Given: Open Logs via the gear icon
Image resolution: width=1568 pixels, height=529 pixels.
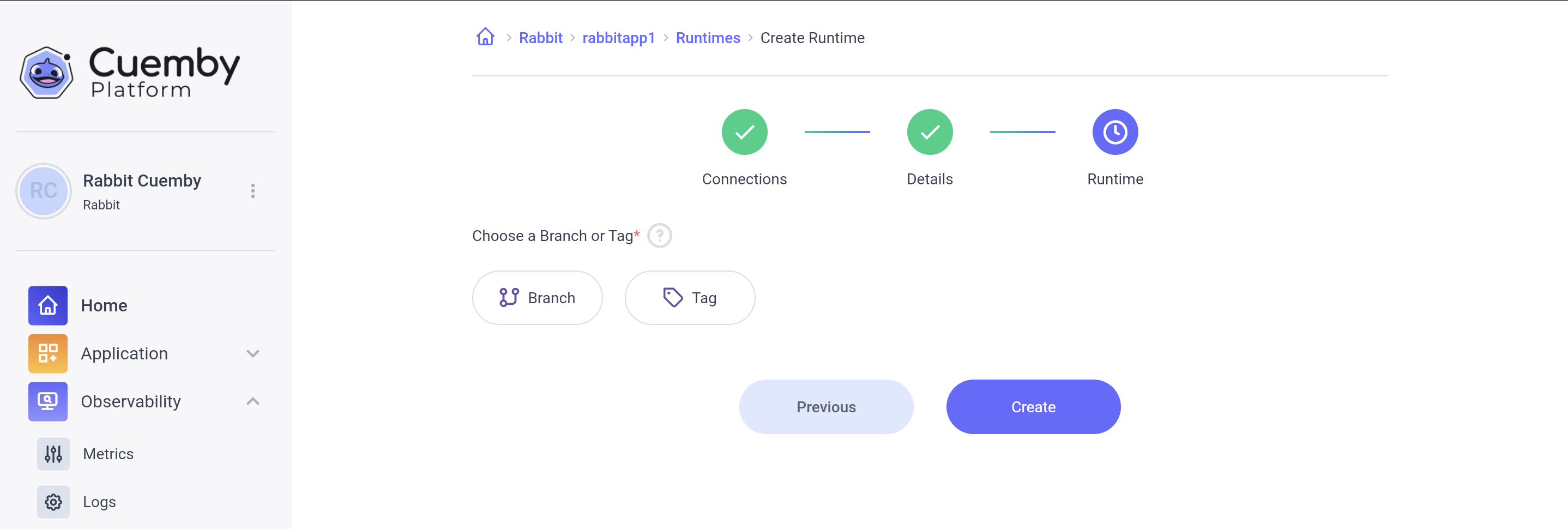Looking at the screenshot, I should tap(53, 502).
